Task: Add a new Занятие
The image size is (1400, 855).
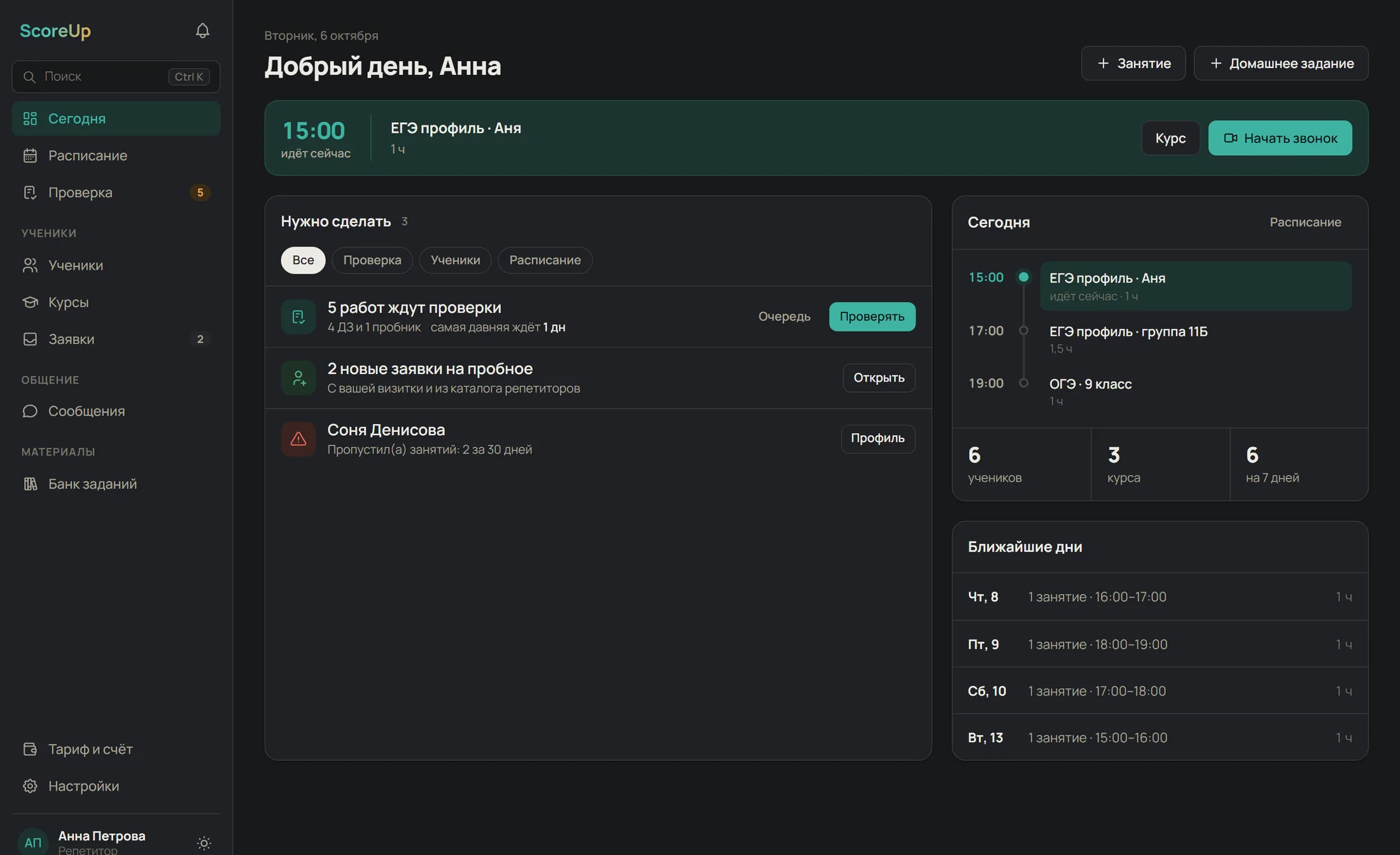Action: pyautogui.click(x=1133, y=64)
